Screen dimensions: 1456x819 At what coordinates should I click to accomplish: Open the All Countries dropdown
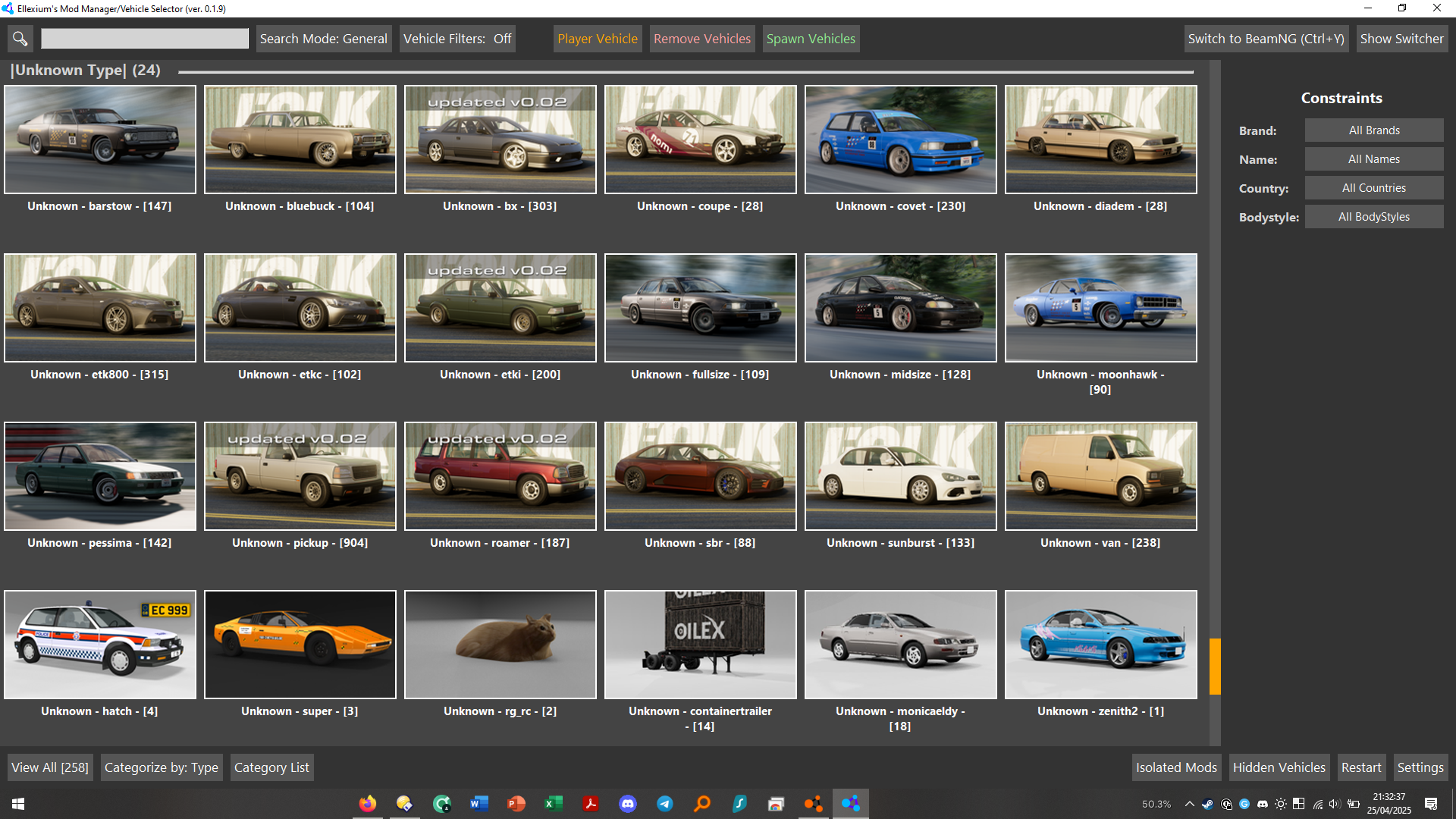pyautogui.click(x=1373, y=188)
